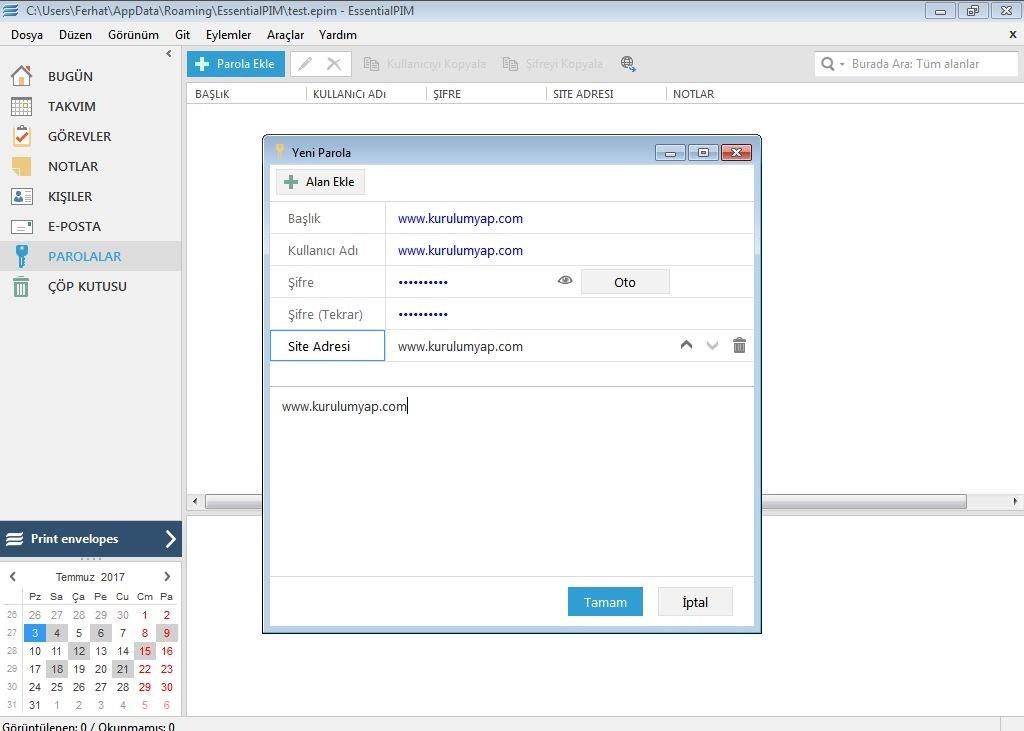Toggle password visibility eye icon
Screen dimensions: 1024x731
point(565,280)
